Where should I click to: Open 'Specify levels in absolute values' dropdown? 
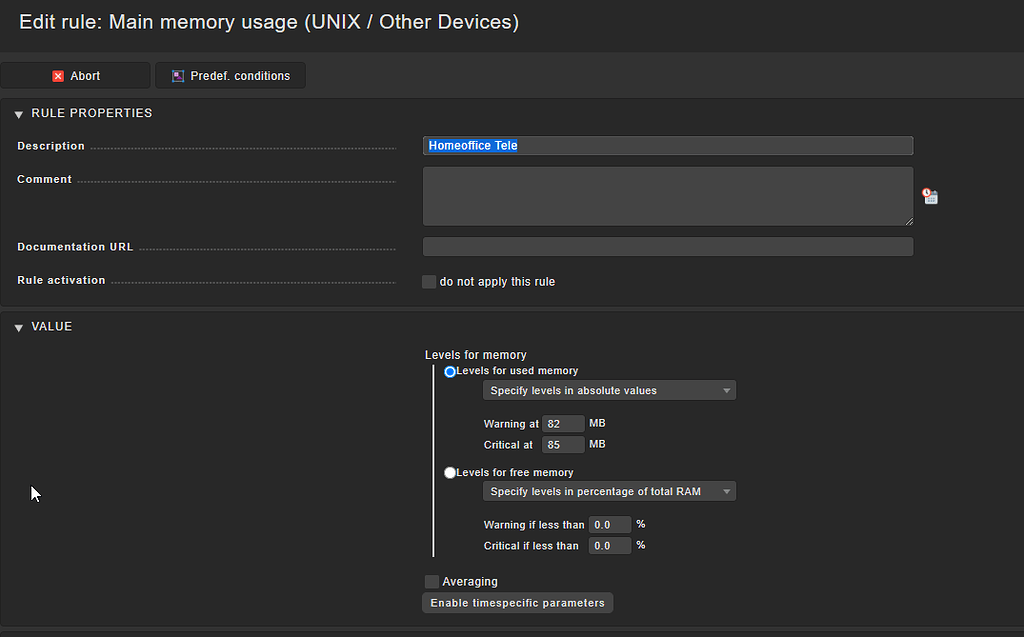pos(608,391)
